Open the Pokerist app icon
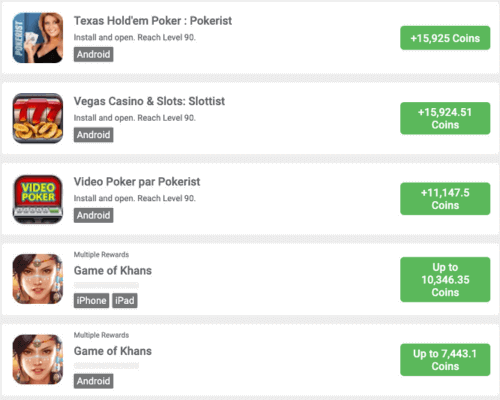This screenshot has height=400, width=500. coord(38,38)
